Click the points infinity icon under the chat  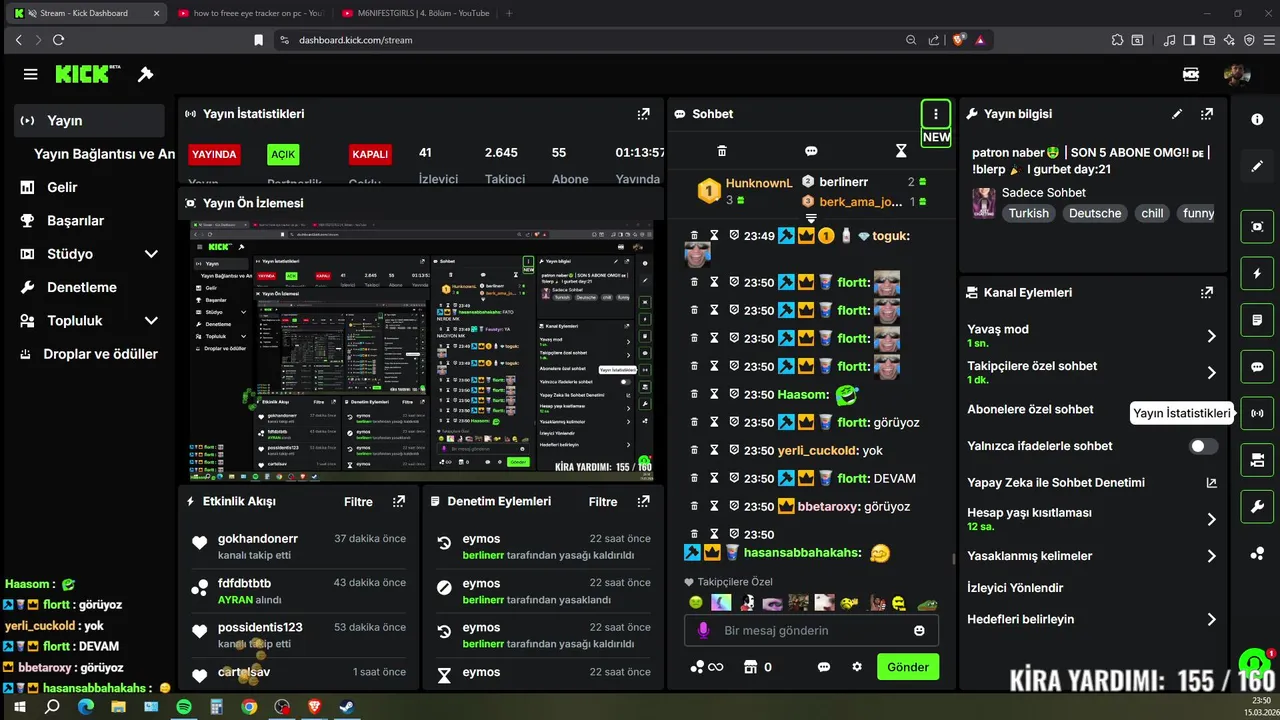pos(706,667)
